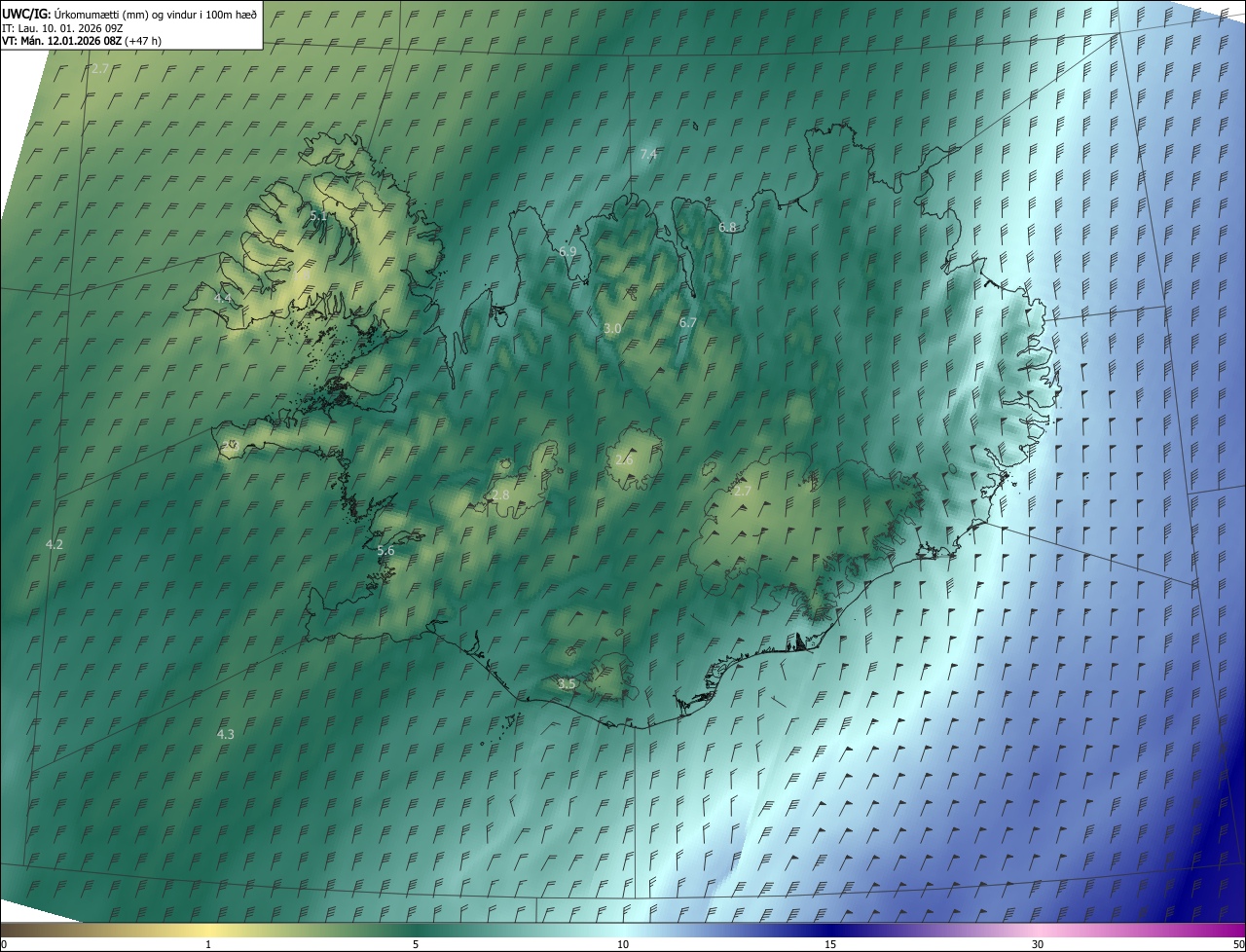This screenshot has width=1246, height=952.
Task: Click the colorbar tick label 50
Action: 1238,944
